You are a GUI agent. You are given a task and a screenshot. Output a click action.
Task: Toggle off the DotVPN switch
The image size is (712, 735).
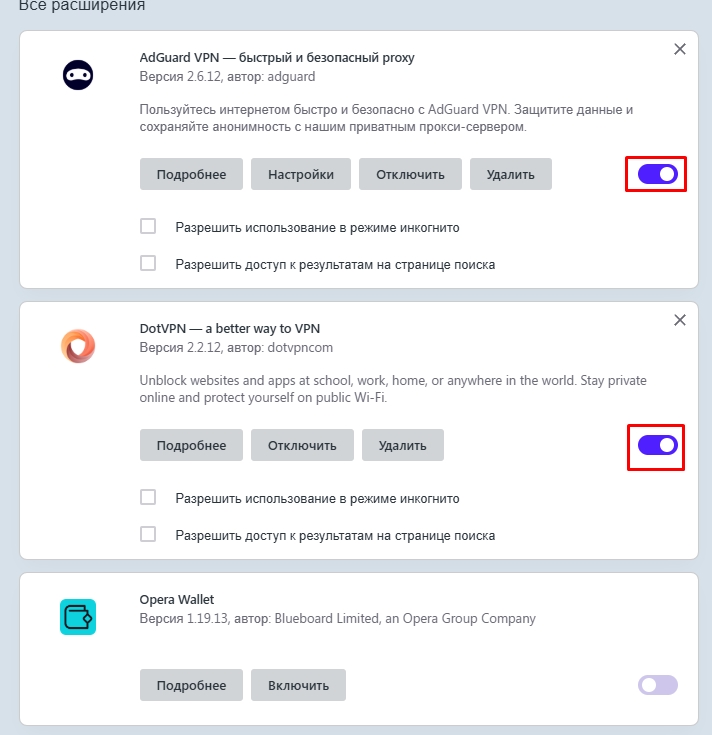(x=658, y=445)
